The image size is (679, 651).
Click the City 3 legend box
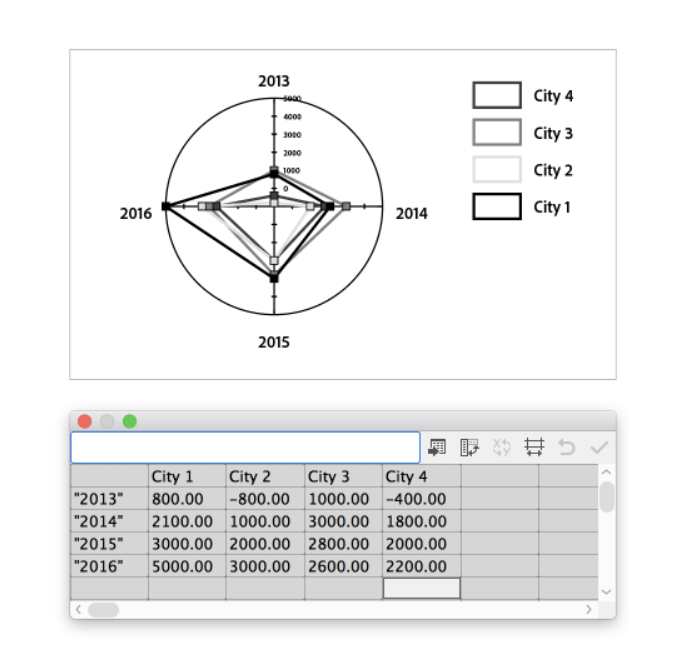pos(497,133)
